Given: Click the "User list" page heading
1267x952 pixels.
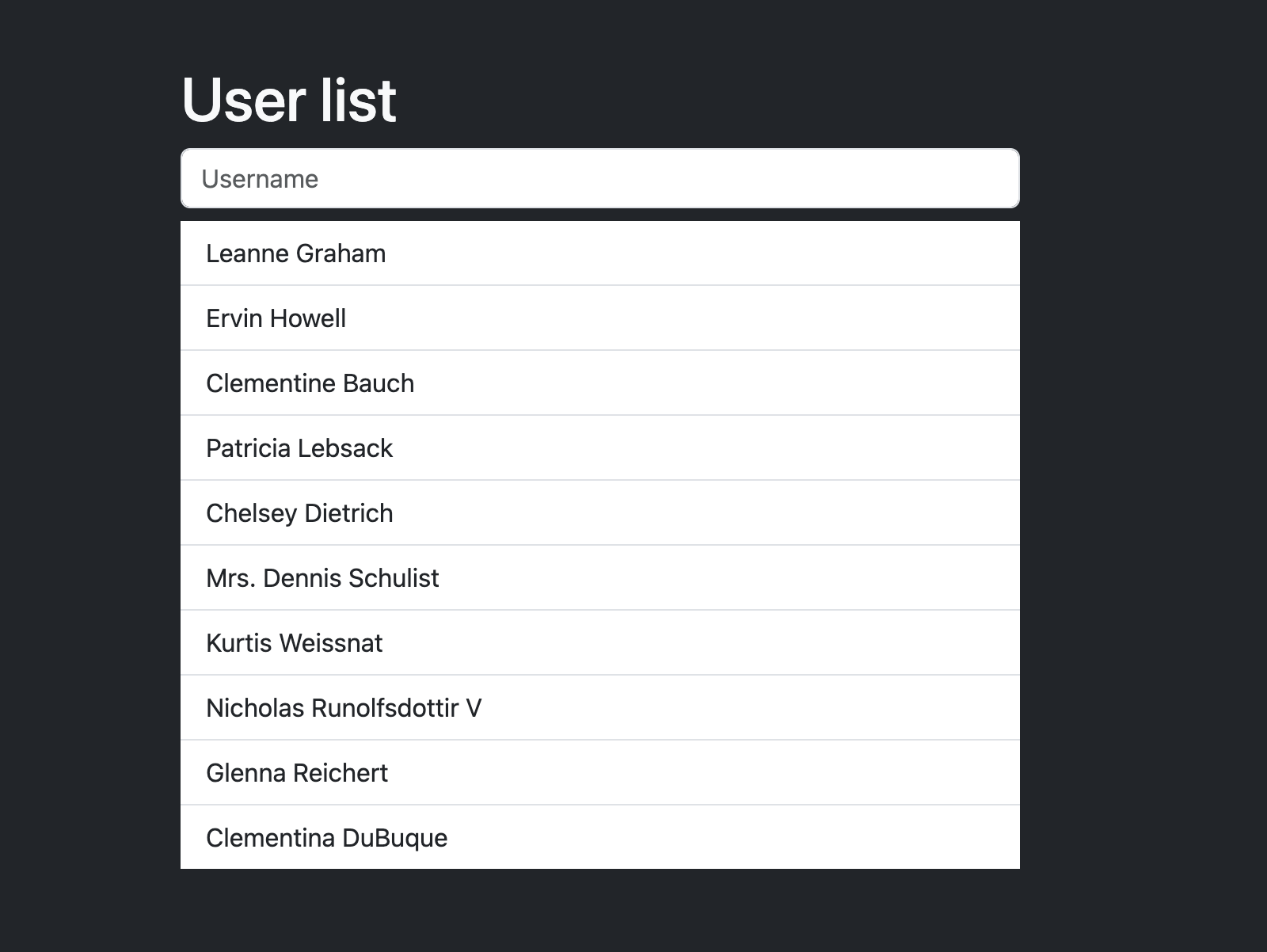Looking at the screenshot, I should click(x=289, y=100).
